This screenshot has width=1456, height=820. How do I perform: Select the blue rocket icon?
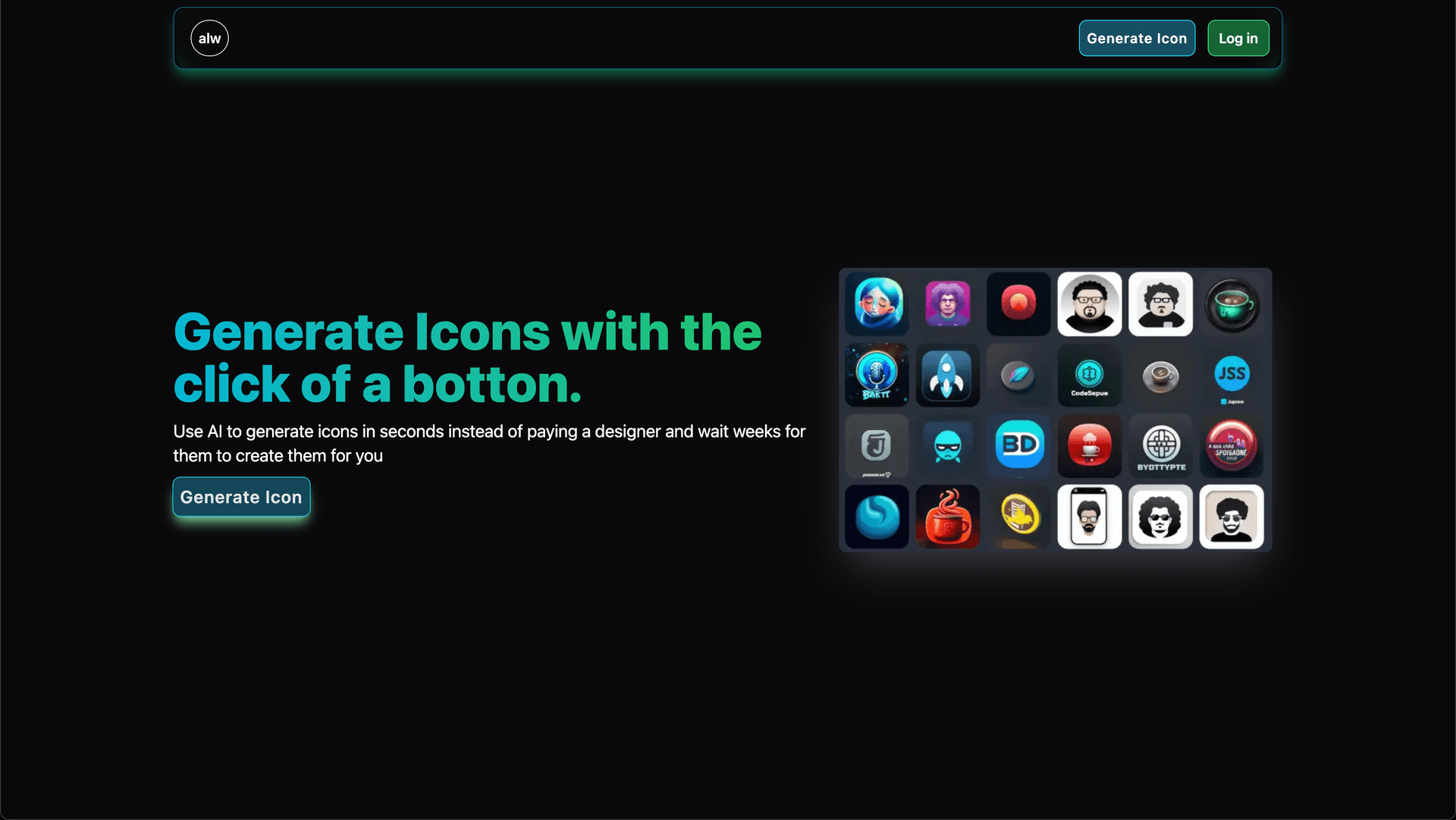(x=947, y=375)
